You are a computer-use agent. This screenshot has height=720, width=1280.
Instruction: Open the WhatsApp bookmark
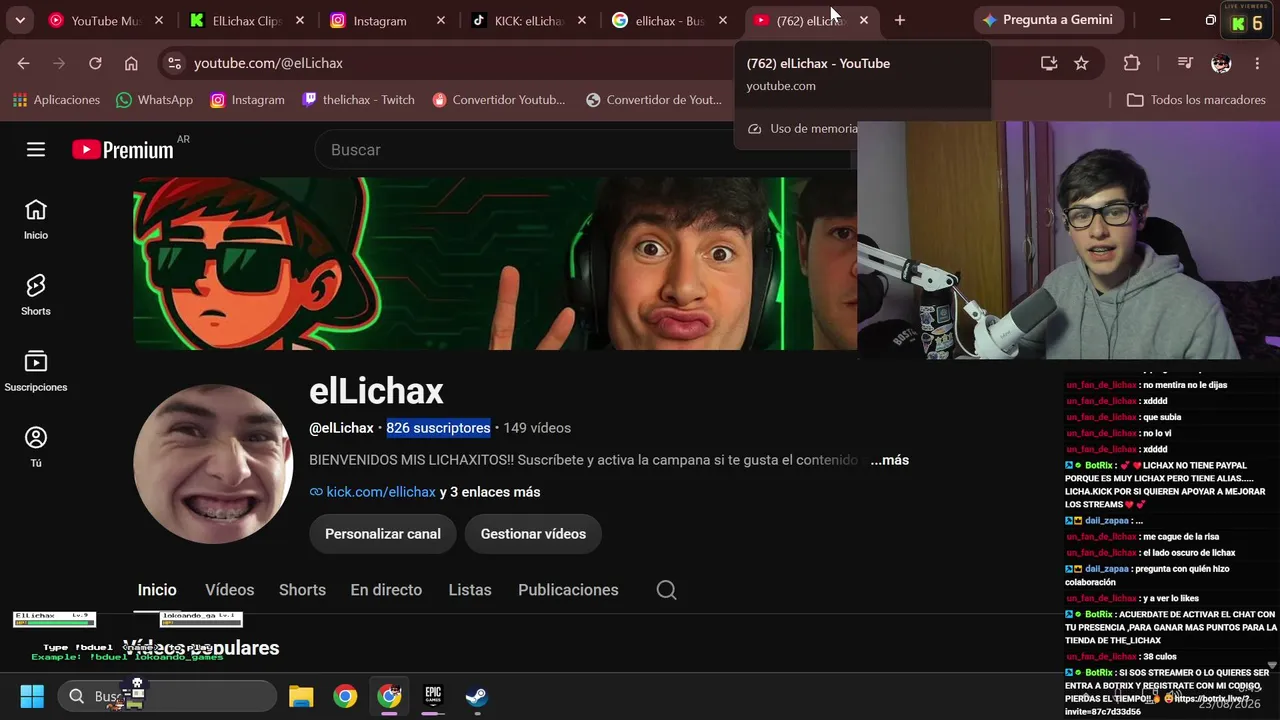154,100
